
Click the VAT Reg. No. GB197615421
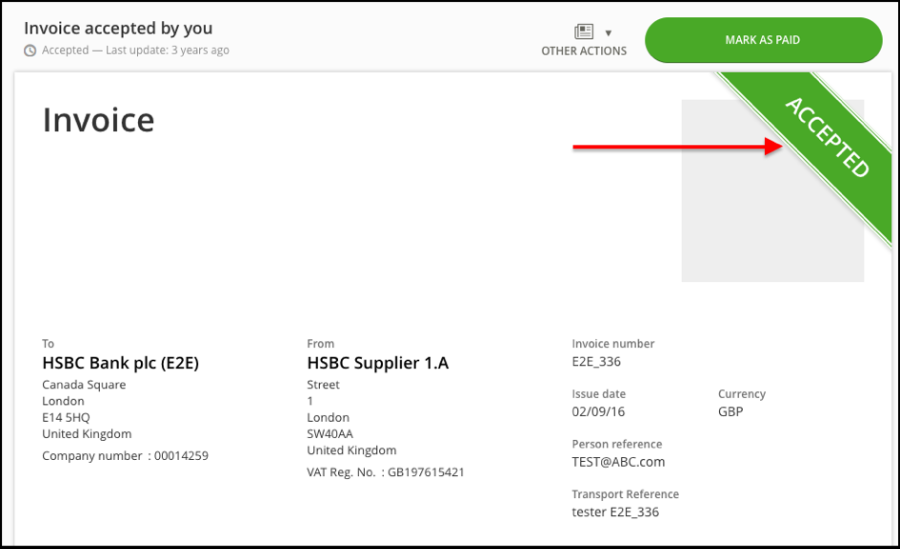point(386,472)
